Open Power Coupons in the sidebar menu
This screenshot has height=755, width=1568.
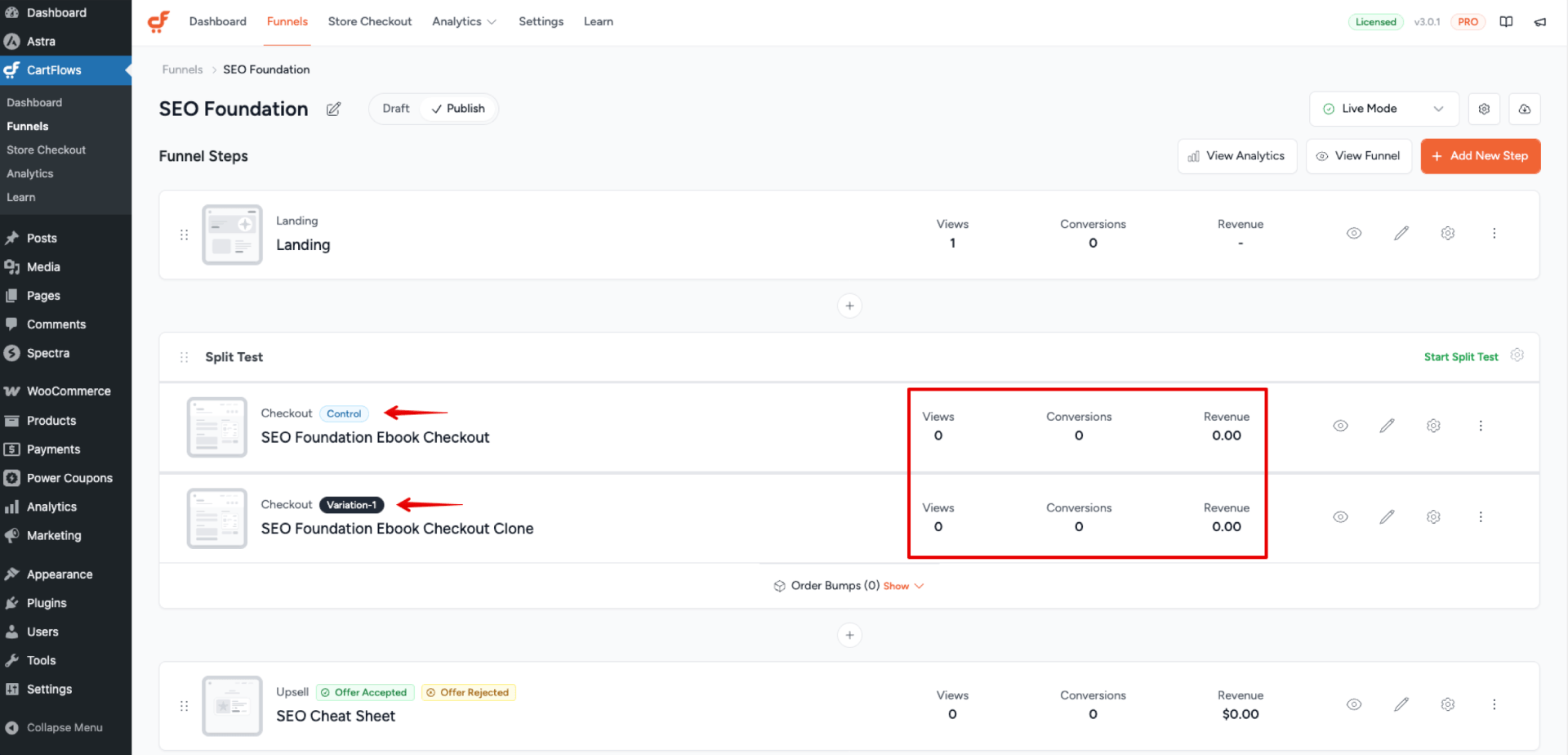(x=65, y=478)
